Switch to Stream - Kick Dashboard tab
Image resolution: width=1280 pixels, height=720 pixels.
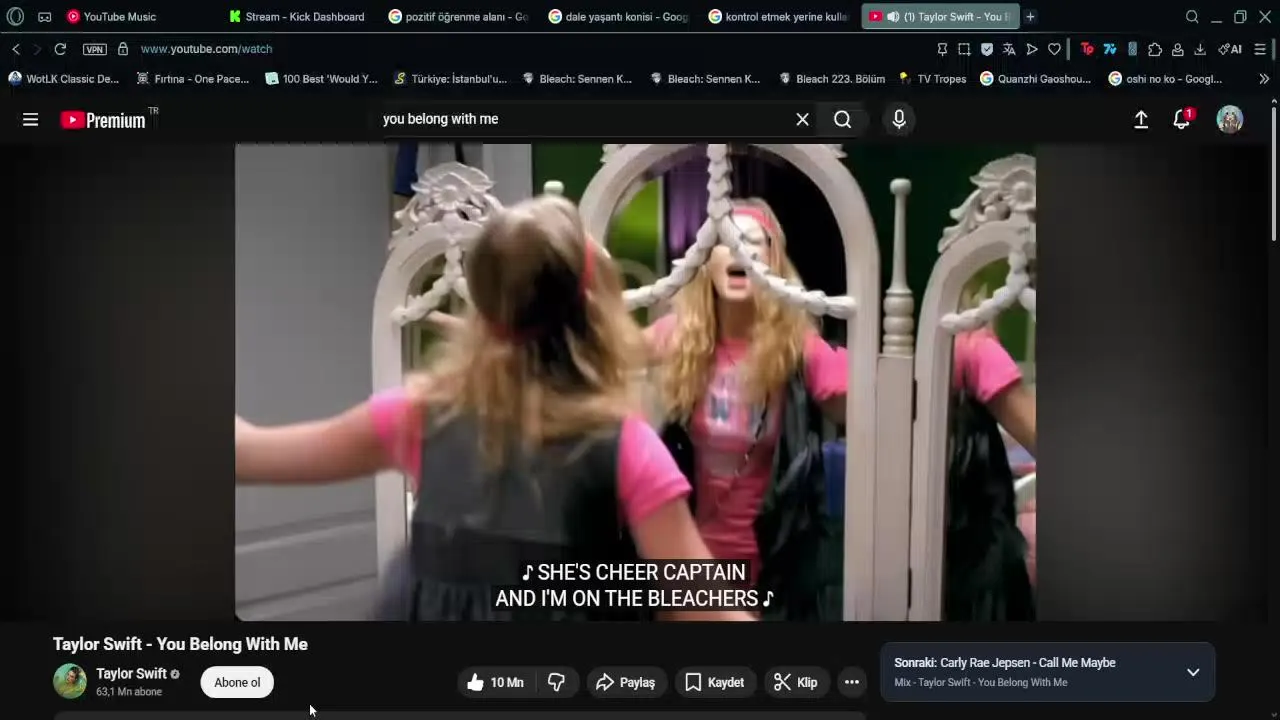tap(297, 17)
